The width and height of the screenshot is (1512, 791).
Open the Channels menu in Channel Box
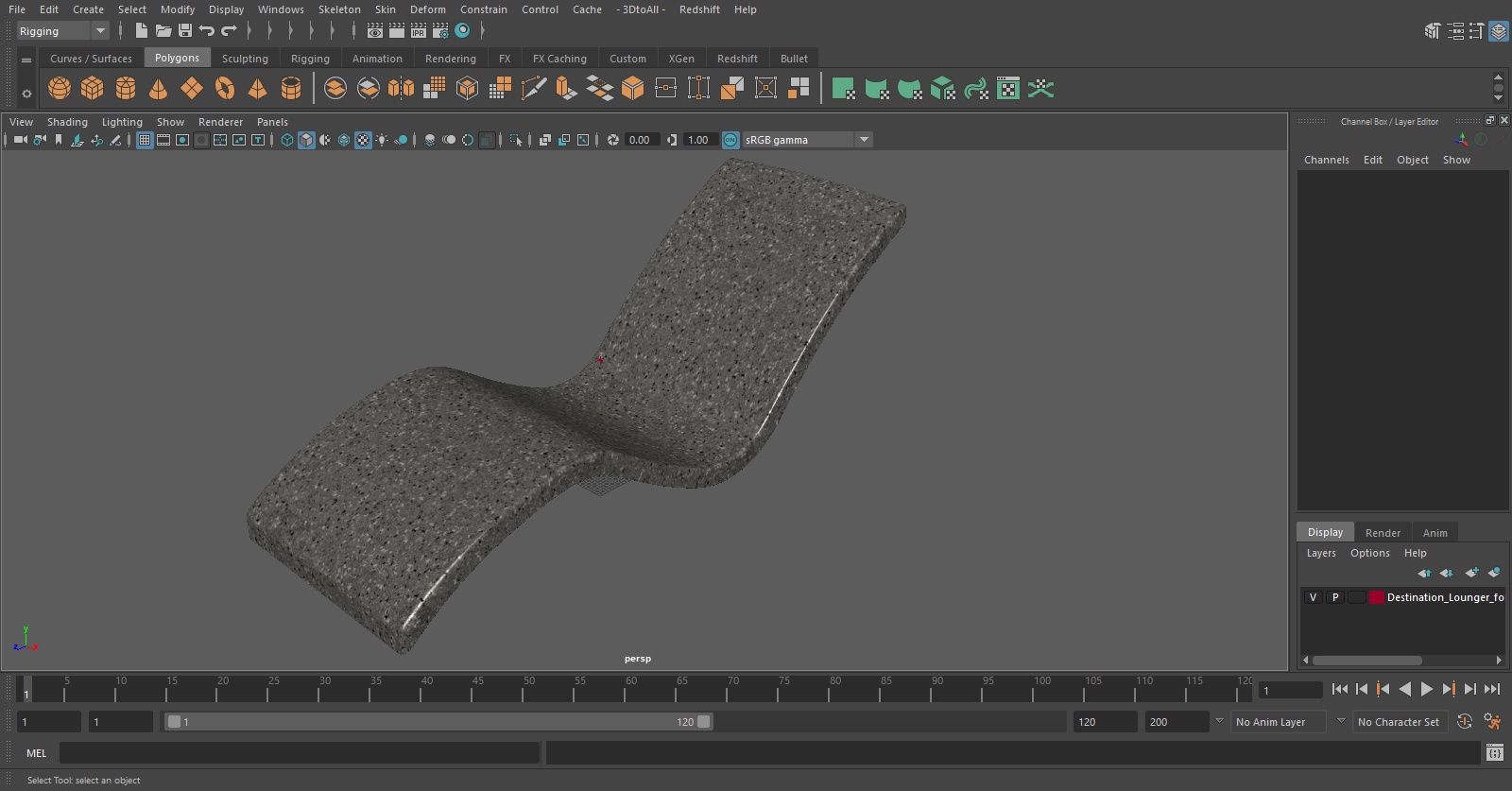pyautogui.click(x=1327, y=160)
